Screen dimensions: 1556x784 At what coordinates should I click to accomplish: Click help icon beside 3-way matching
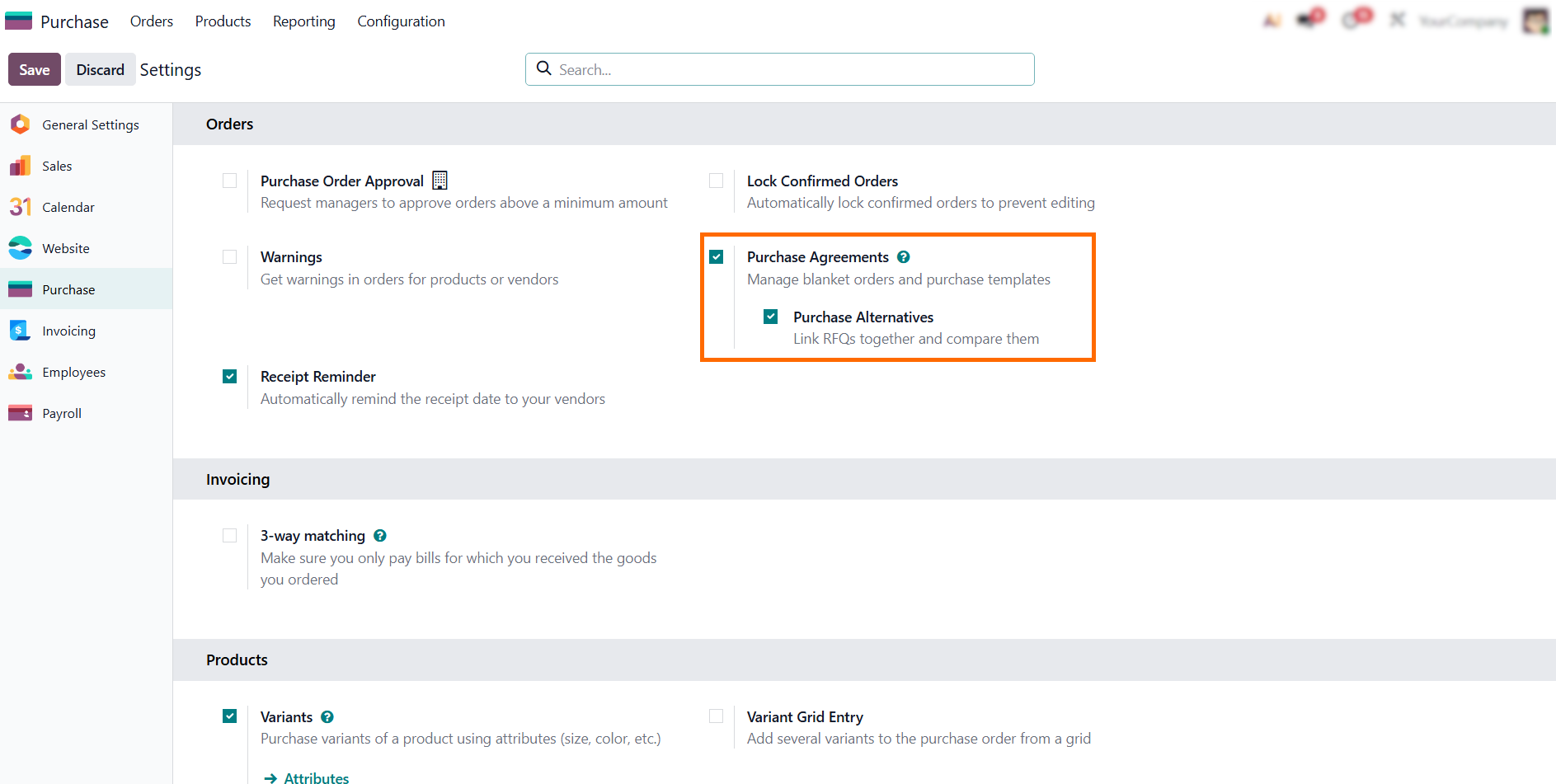[379, 536]
